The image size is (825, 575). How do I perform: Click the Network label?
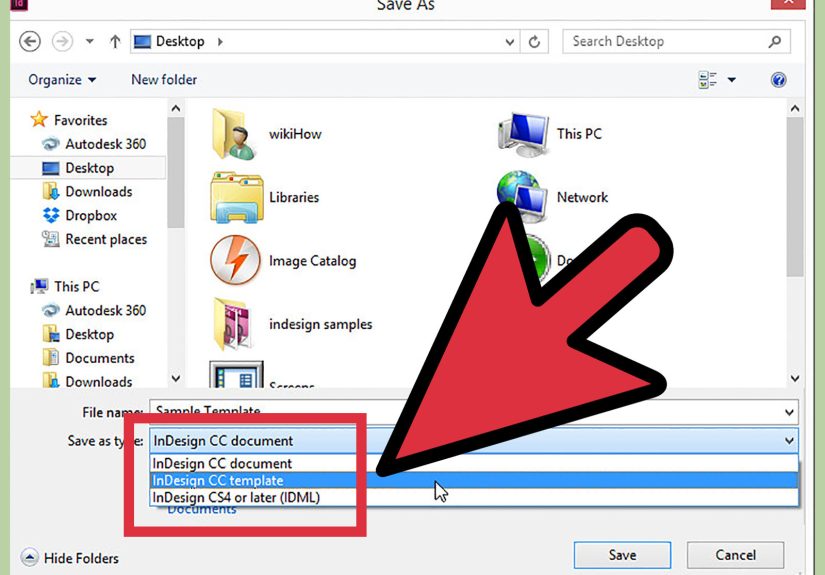tap(582, 197)
